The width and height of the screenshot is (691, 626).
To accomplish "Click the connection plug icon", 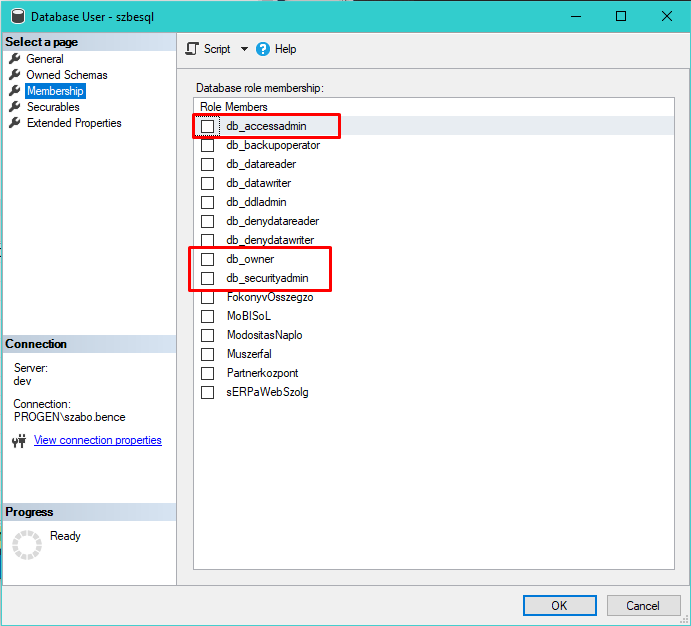I will click(19, 441).
